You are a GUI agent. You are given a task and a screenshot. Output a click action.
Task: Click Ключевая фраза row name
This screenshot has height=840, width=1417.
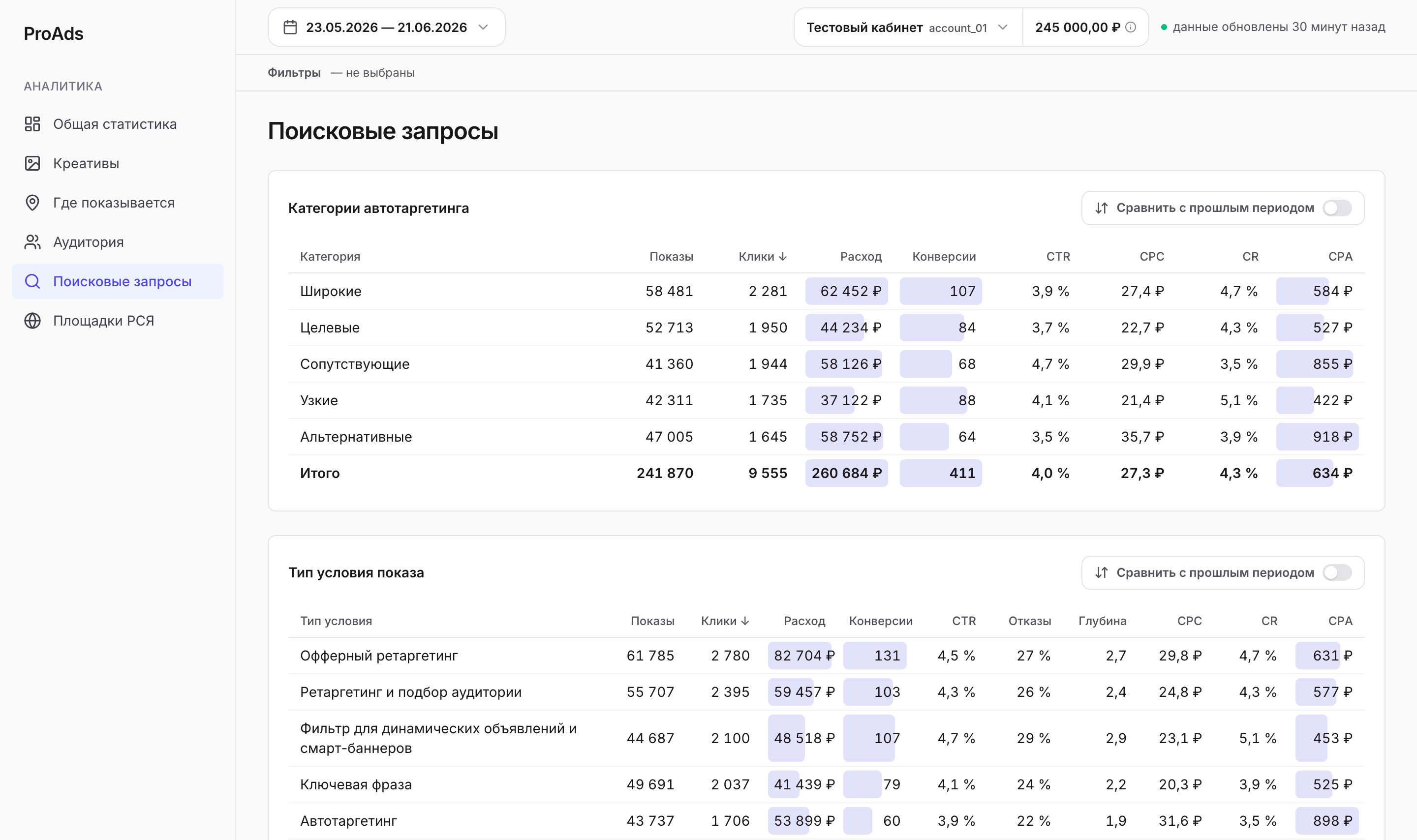point(356,784)
